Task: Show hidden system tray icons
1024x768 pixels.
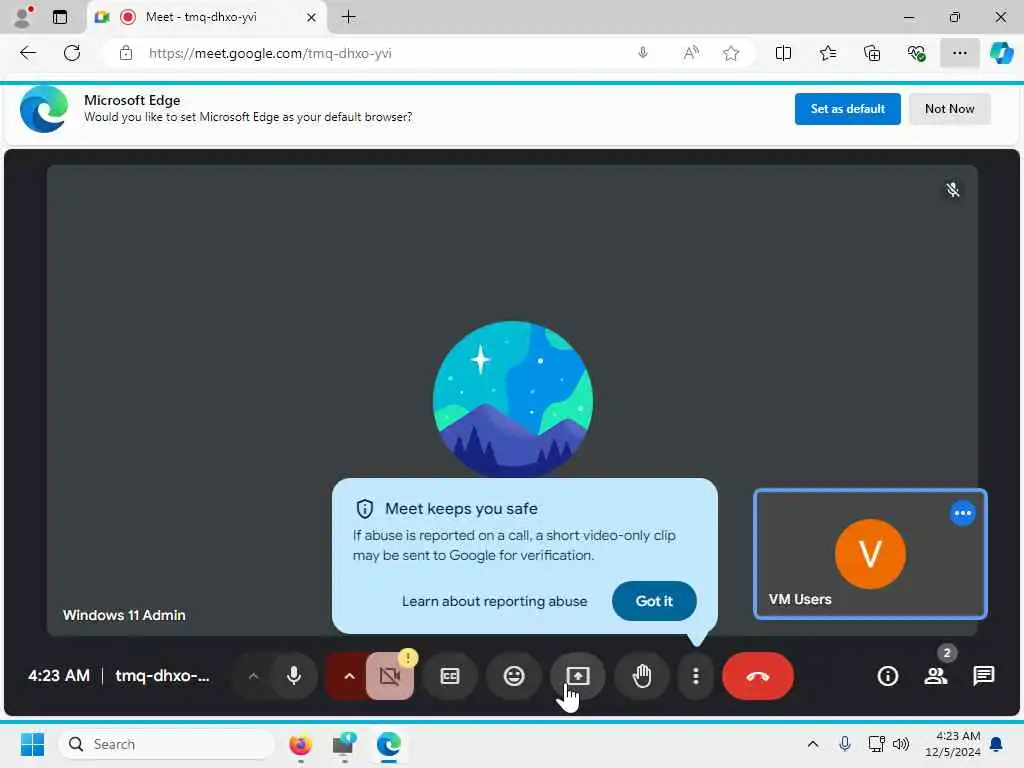Action: [x=813, y=744]
